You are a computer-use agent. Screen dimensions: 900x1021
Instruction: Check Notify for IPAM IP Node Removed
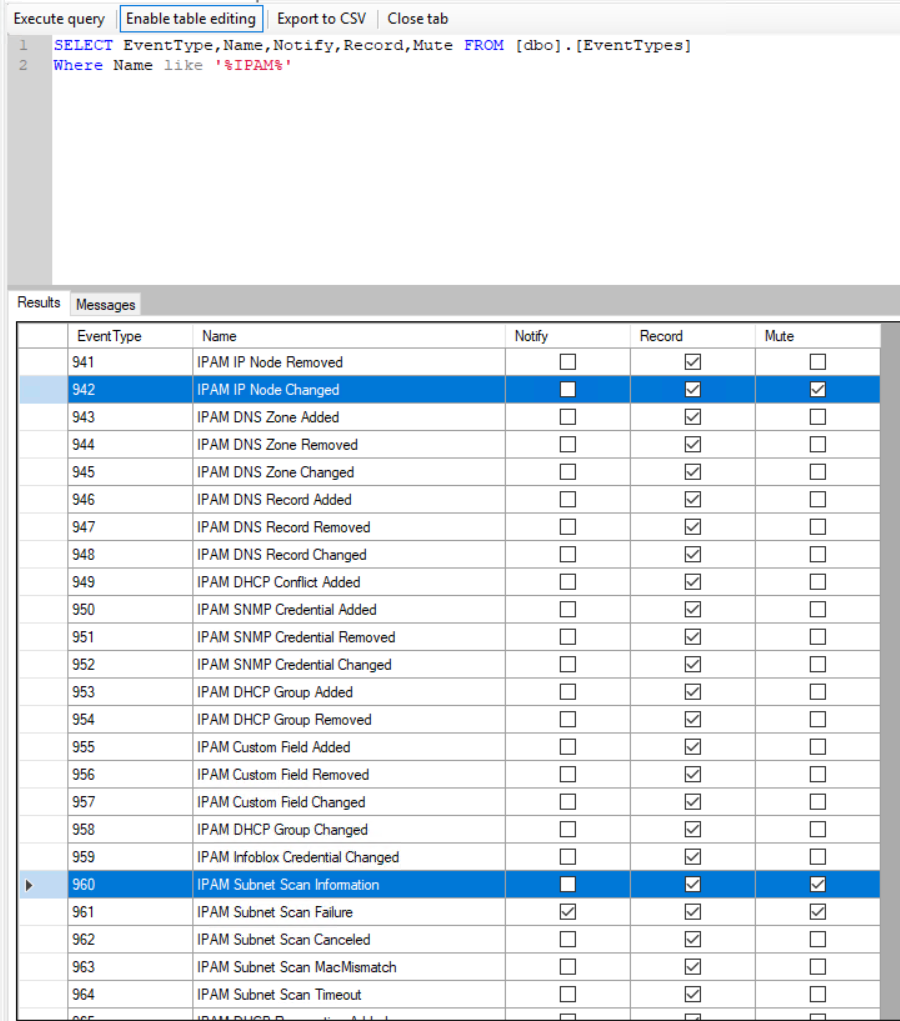tap(568, 362)
